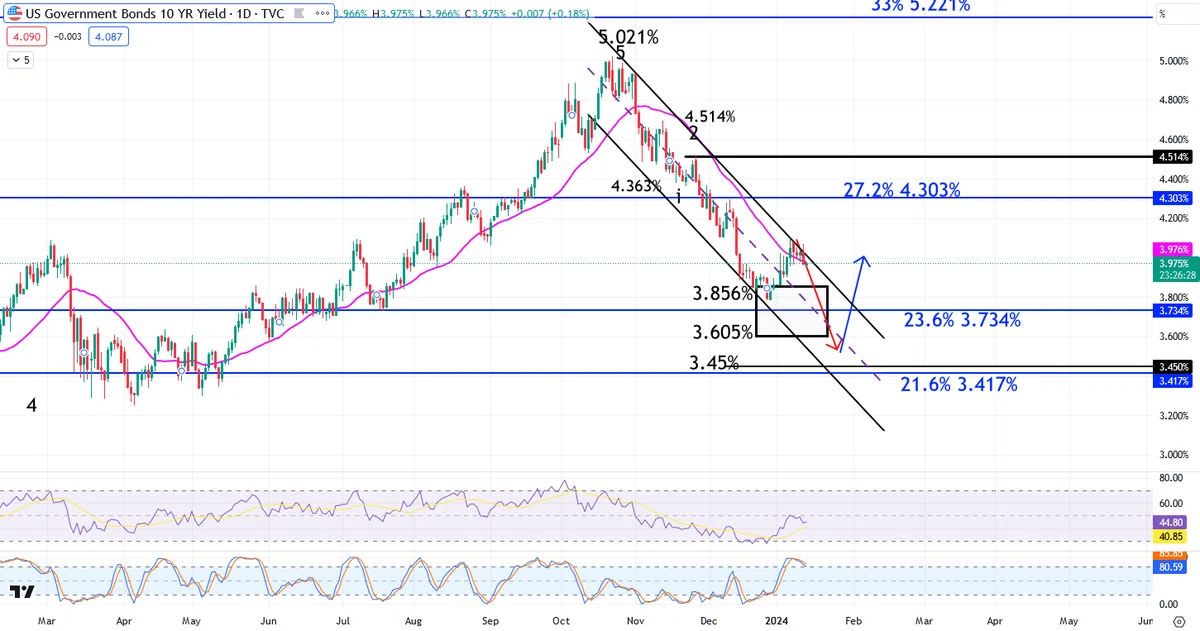This screenshot has width=1200, height=631.
Task: Select the '27.2% 4.303%' Fibonacci annotation
Action: [x=902, y=190]
